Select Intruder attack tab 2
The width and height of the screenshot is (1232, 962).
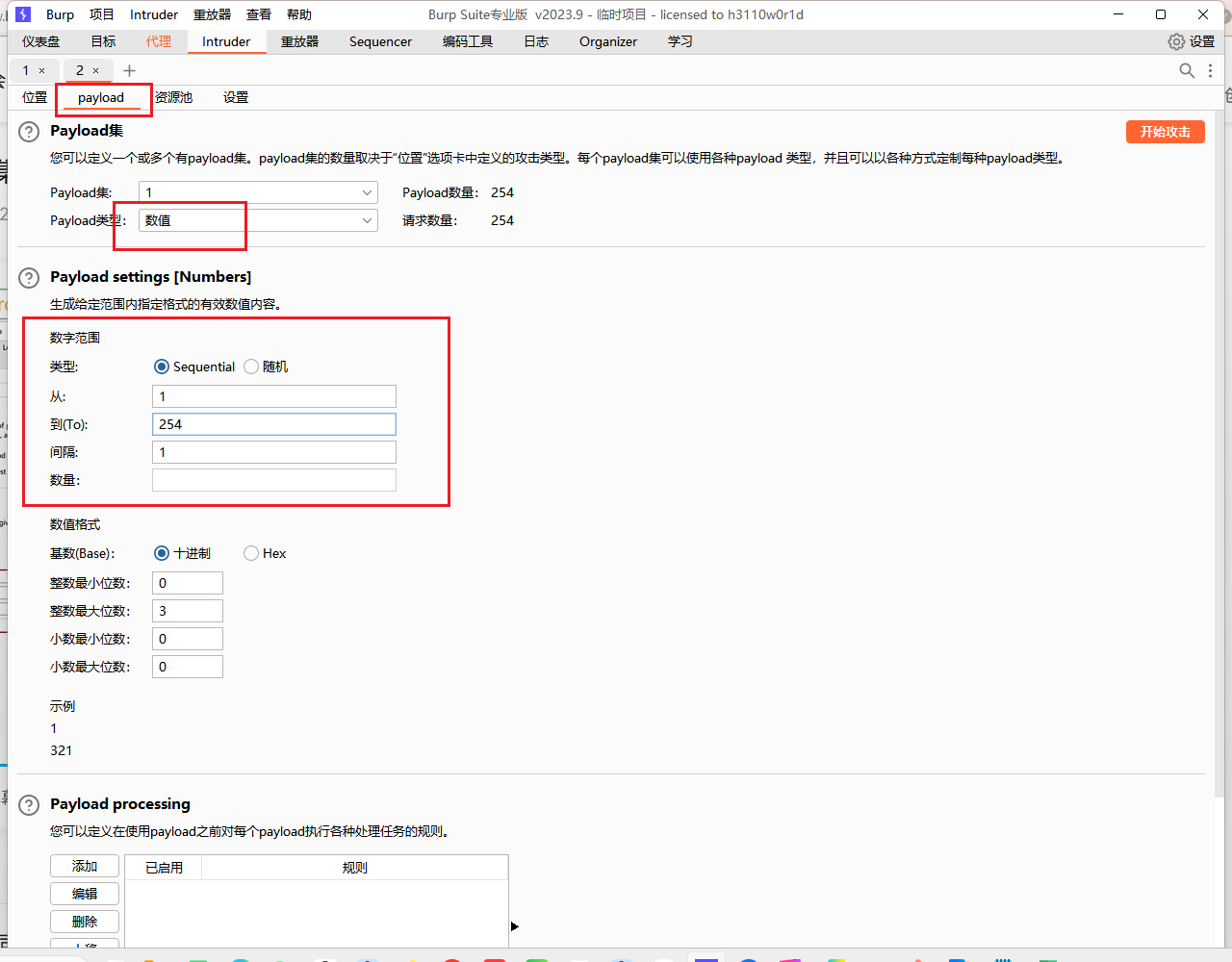tap(80, 70)
